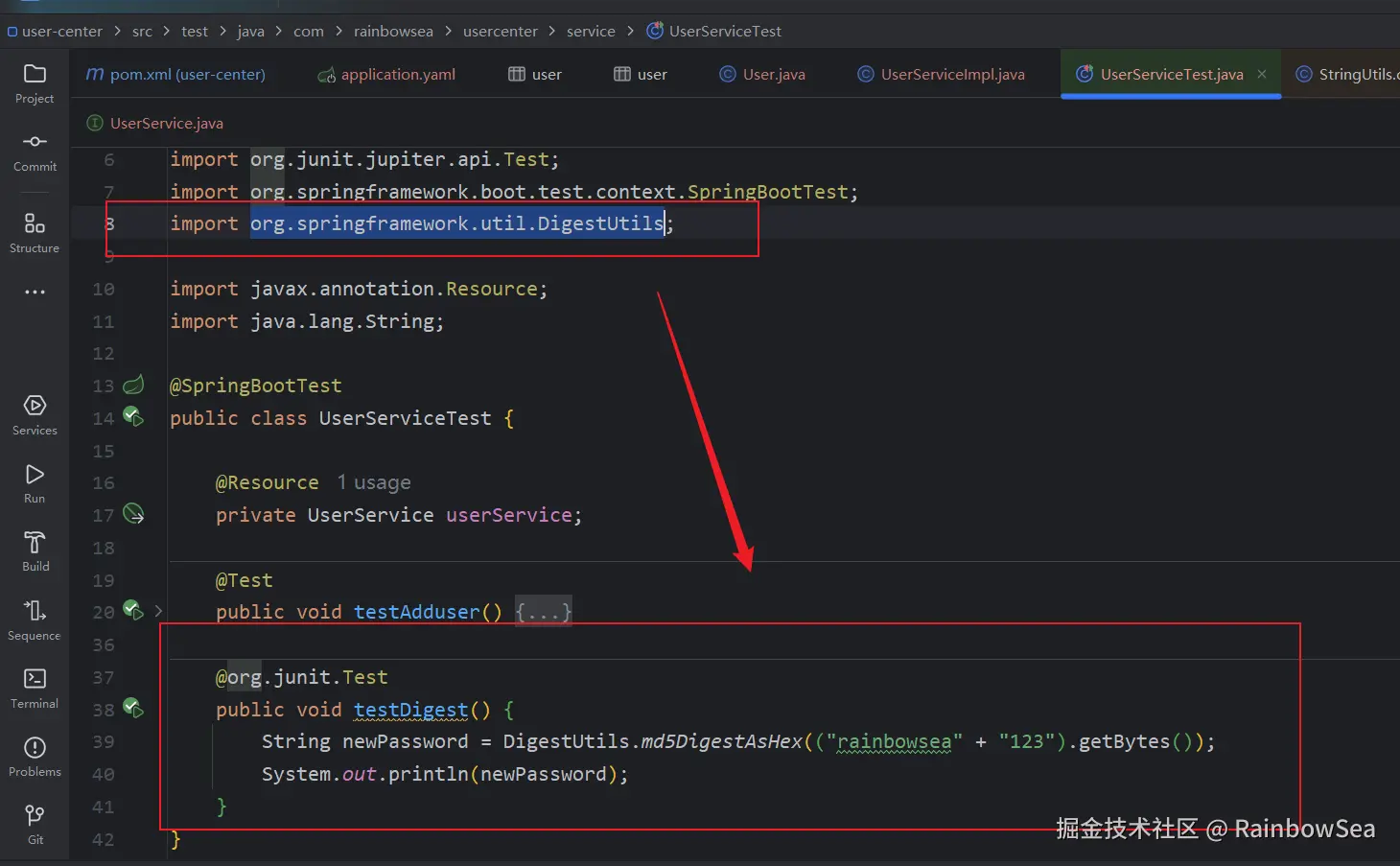Show the Problems panel
1400x866 pixels.
(x=35, y=756)
